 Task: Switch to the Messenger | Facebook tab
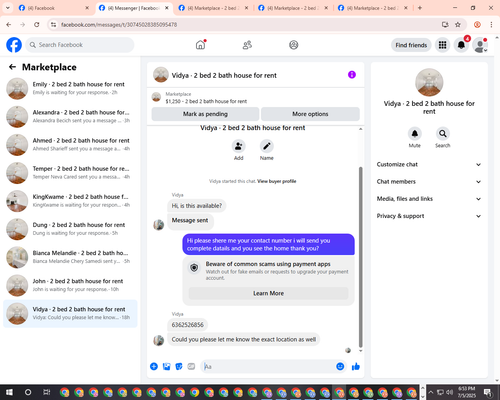click(x=133, y=8)
